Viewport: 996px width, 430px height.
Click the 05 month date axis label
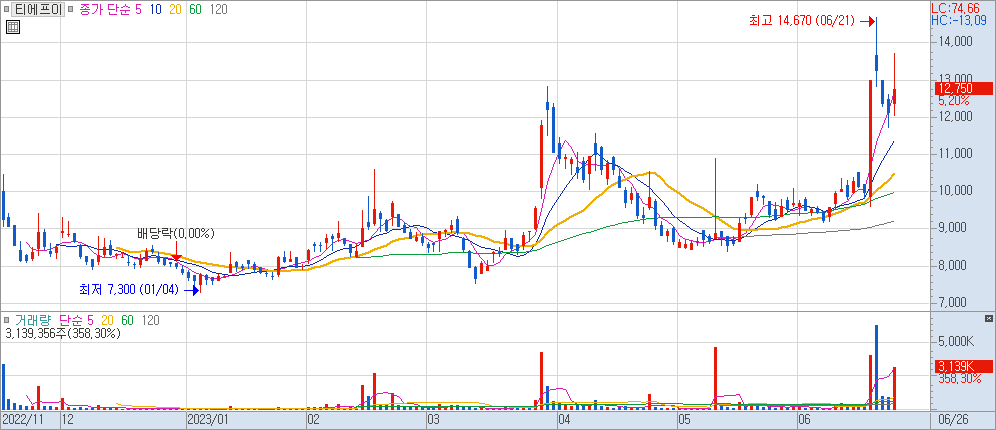pos(684,420)
